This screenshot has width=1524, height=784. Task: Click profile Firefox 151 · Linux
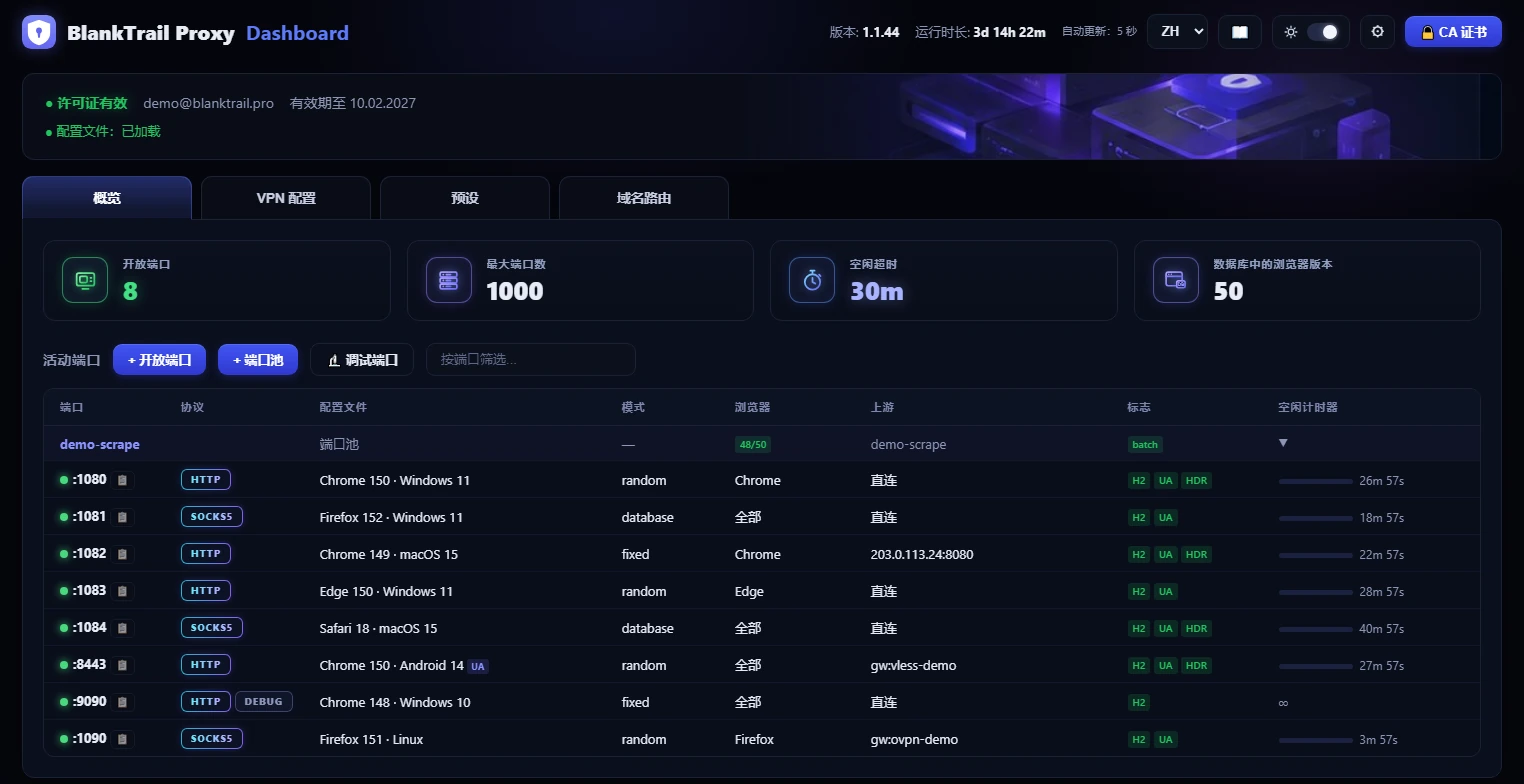(x=371, y=740)
